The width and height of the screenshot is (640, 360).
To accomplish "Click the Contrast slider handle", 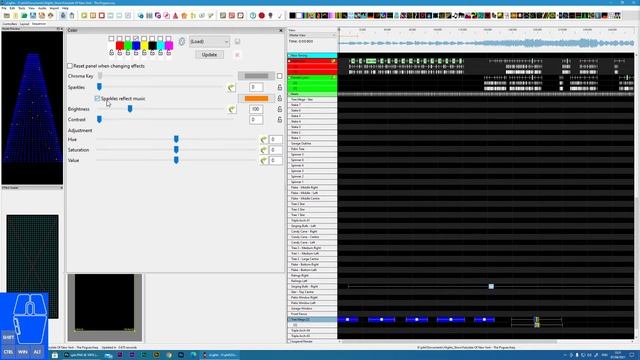I will coord(99,120).
